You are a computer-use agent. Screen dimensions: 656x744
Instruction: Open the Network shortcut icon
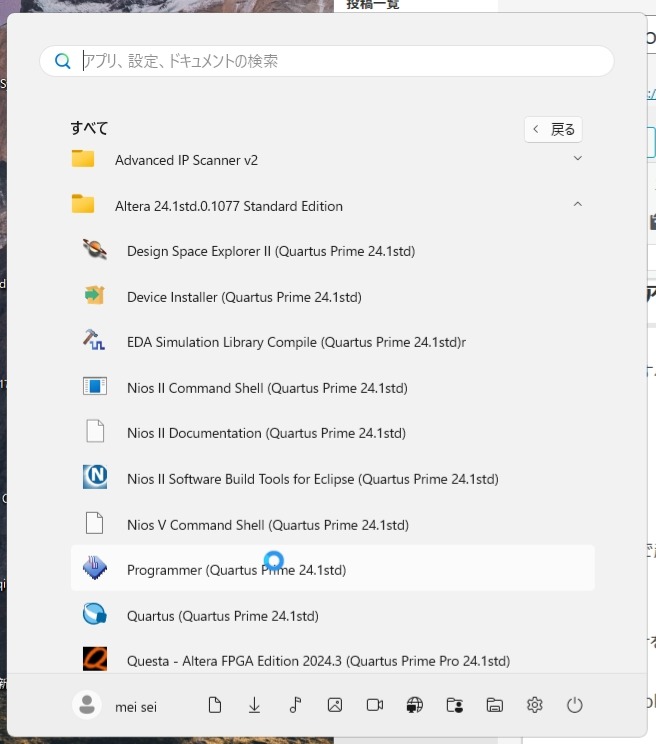pyautogui.click(x=415, y=705)
